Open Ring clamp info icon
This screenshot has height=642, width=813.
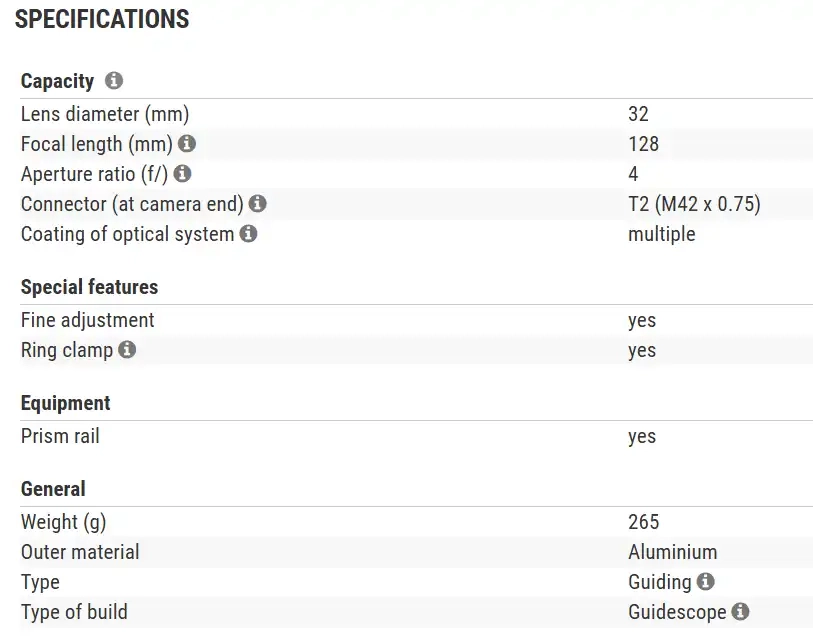127,350
